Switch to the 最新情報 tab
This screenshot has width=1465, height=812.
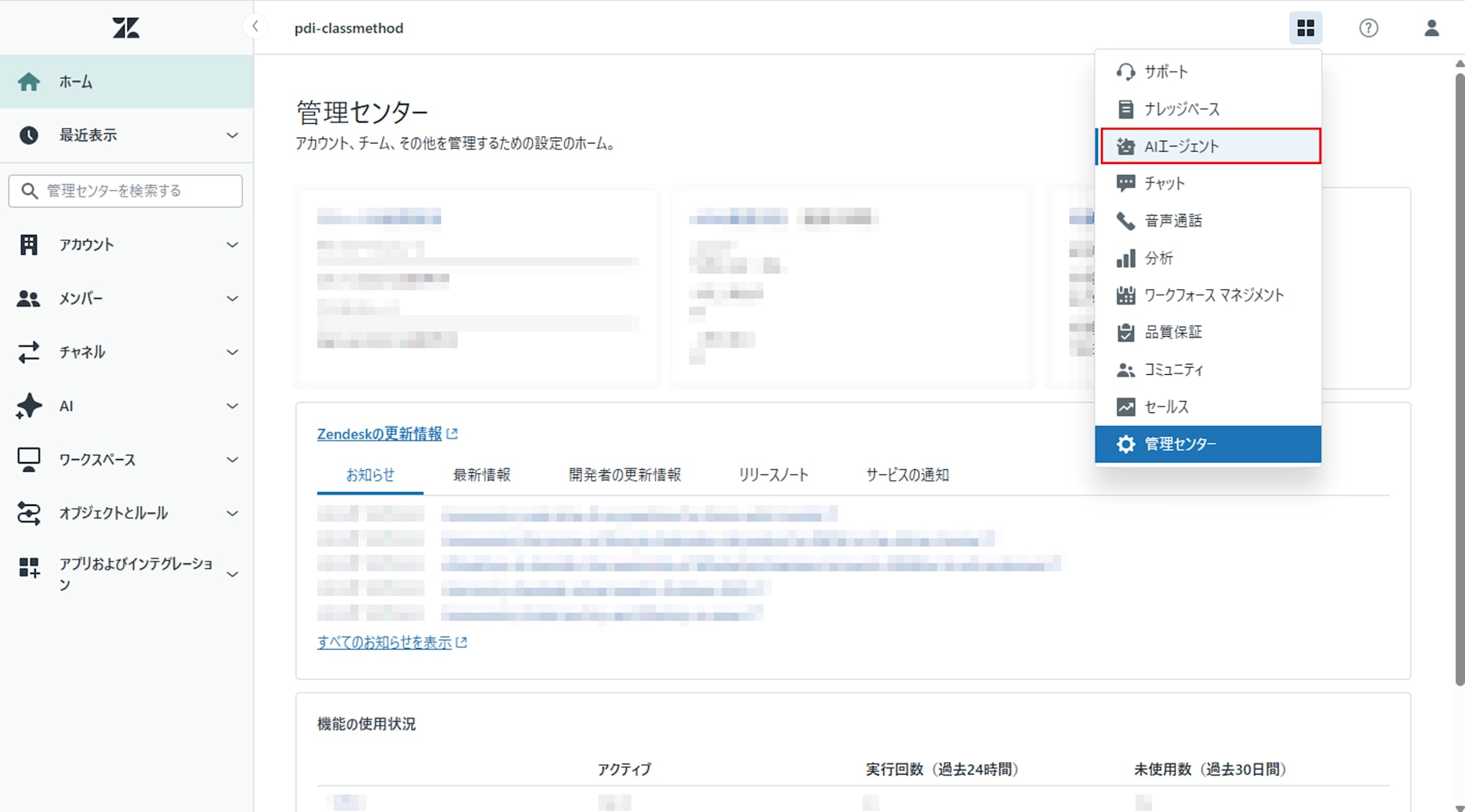point(481,475)
